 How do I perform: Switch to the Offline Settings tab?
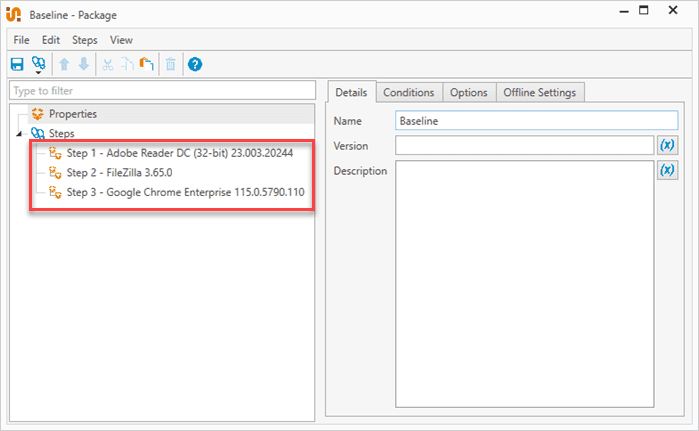539,92
